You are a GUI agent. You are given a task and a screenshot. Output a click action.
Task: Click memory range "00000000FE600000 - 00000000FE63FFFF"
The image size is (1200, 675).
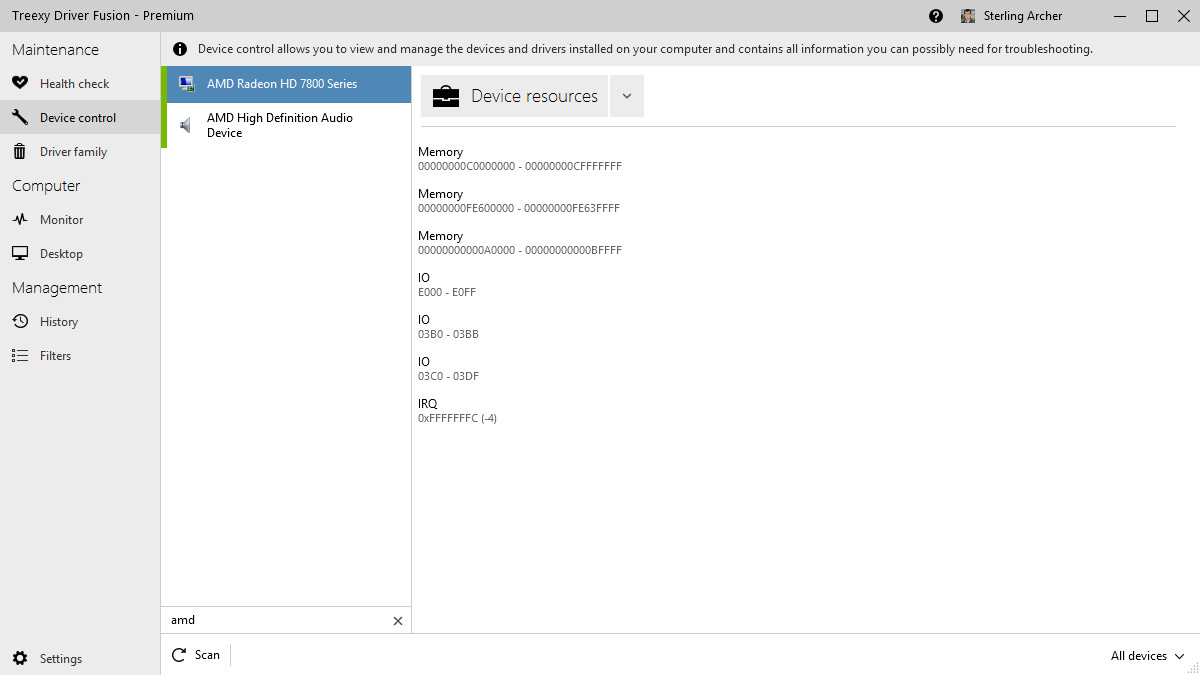point(519,208)
